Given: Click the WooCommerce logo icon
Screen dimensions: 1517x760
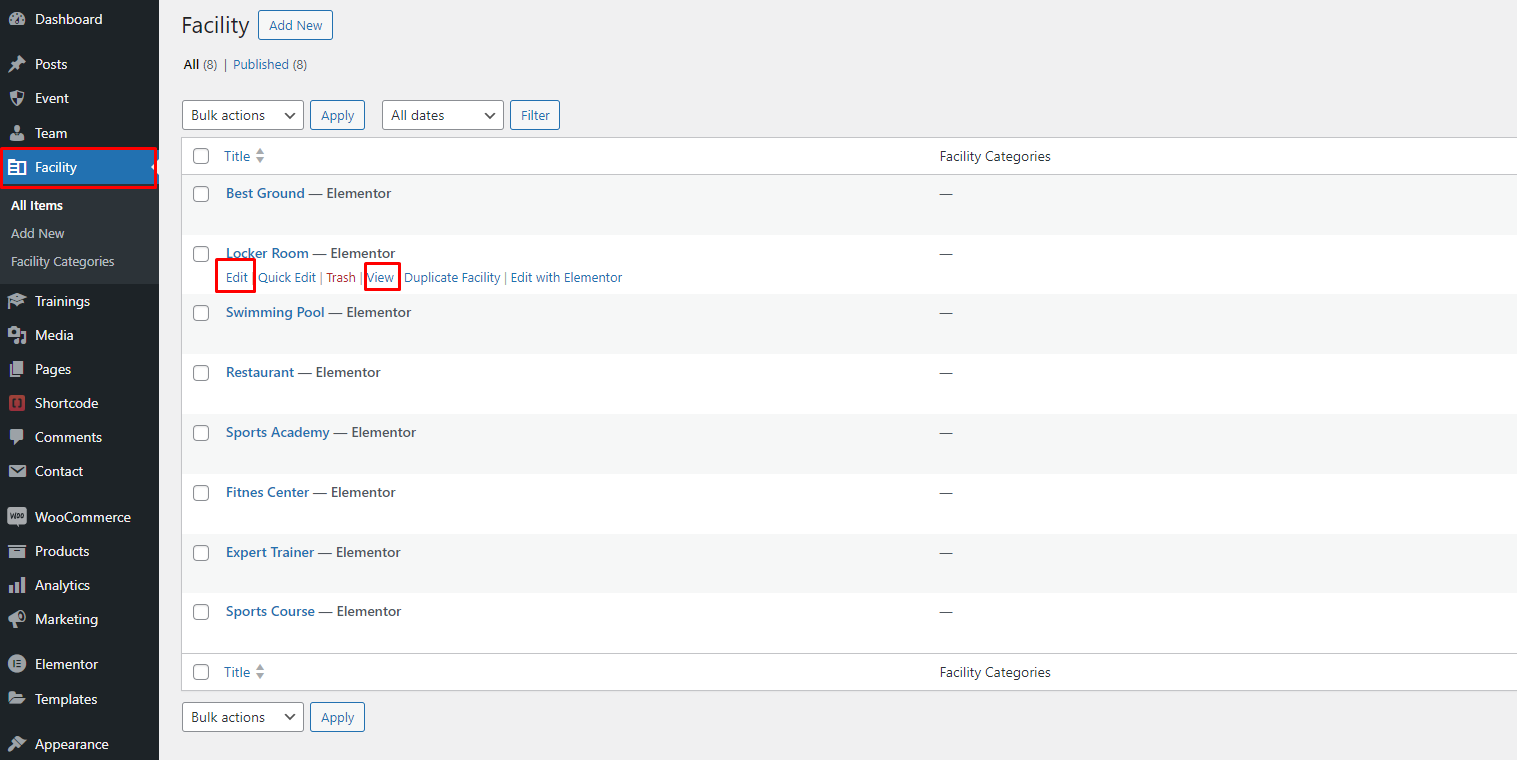Looking at the screenshot, I should tap(17, 517).
